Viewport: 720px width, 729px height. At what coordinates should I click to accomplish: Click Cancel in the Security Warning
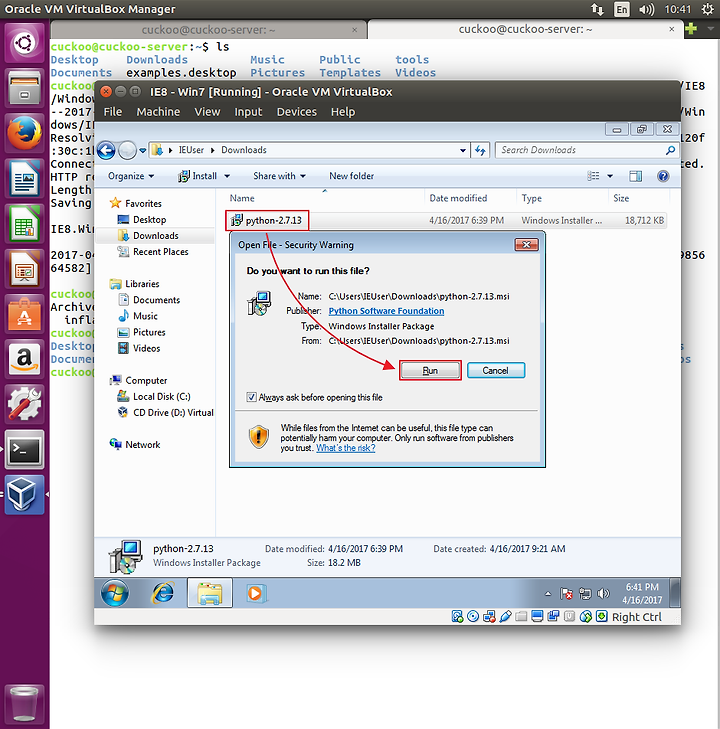point(495,371)
